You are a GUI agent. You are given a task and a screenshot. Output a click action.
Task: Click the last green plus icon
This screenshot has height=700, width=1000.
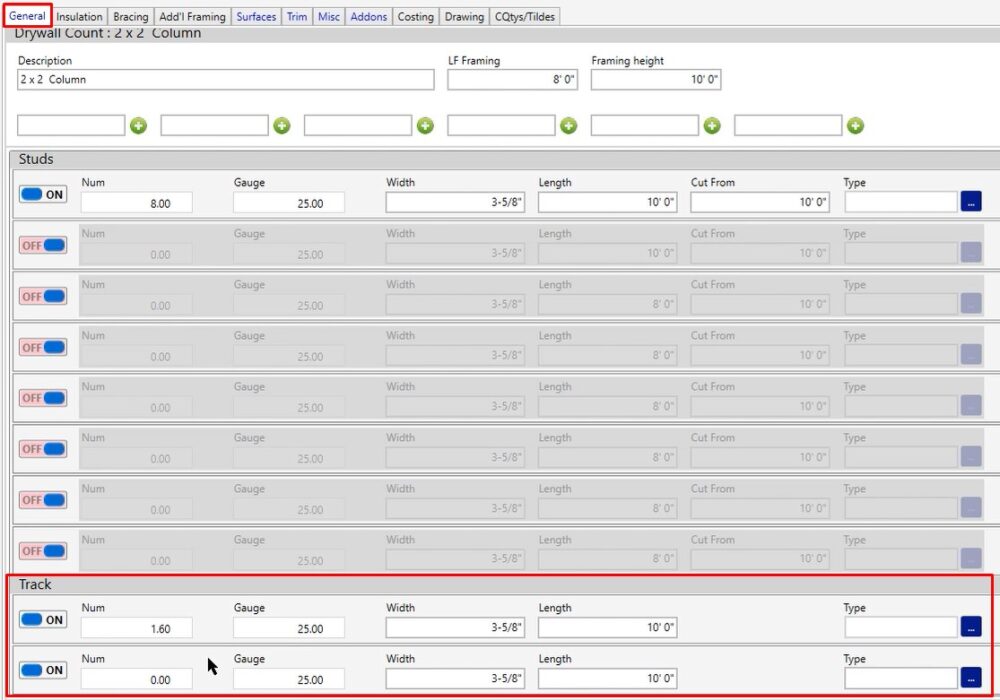pyautogui.click(x=855, y=126)
